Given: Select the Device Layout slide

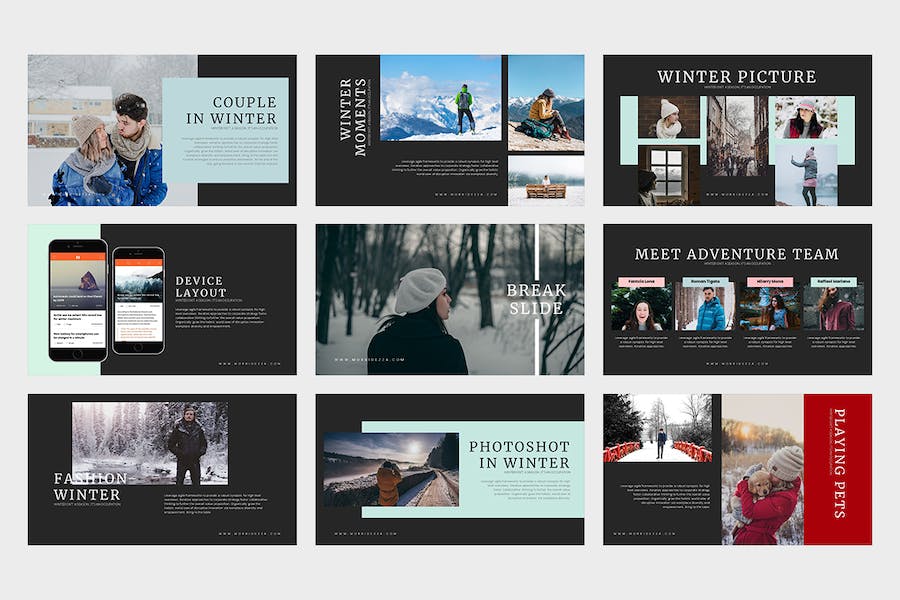Looking at the screenshot, I should tap(162, 300).
